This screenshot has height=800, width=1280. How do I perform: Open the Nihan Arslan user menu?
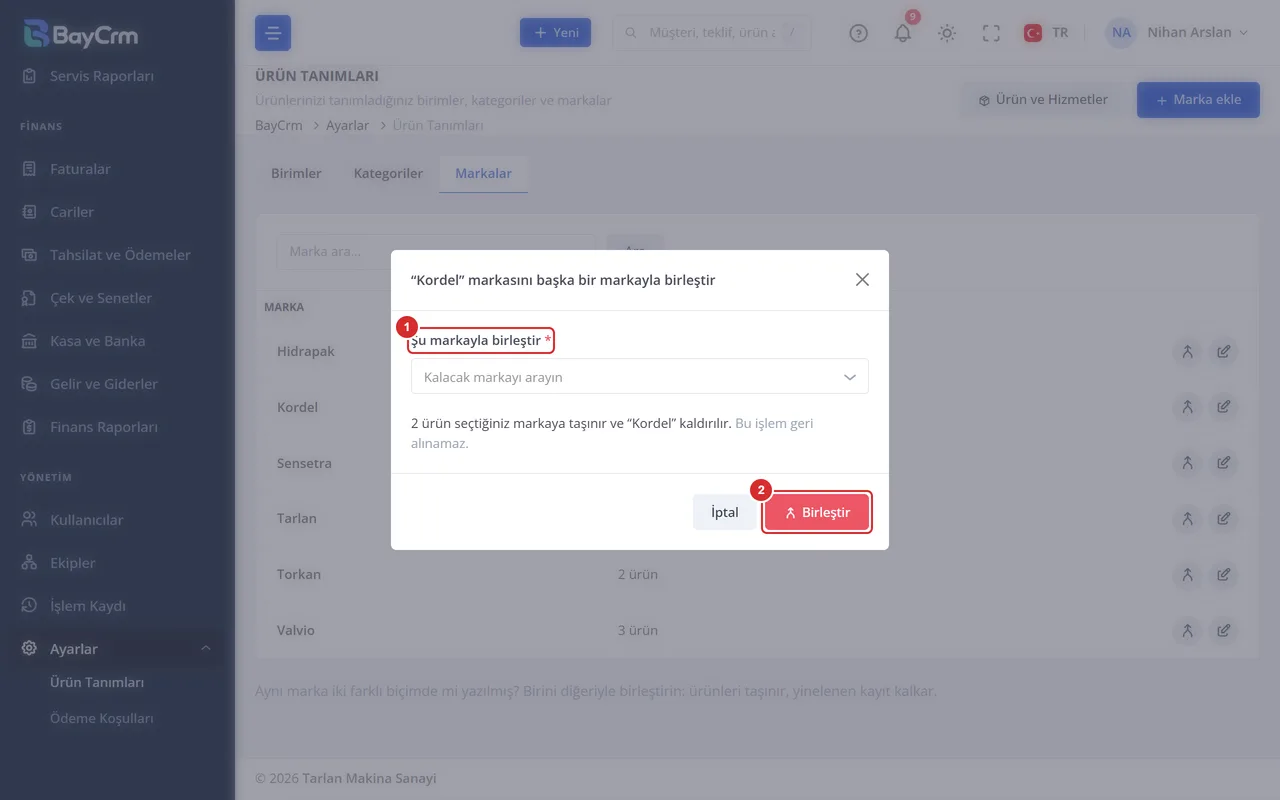[1178, 33]
